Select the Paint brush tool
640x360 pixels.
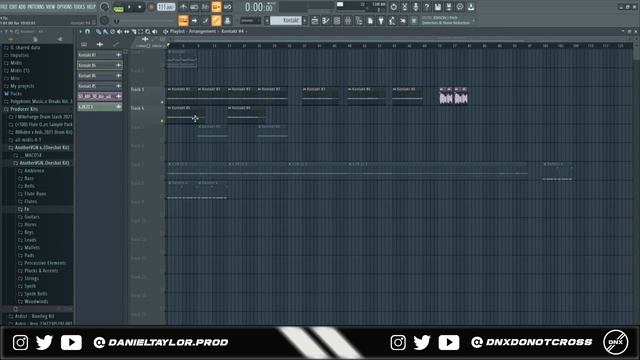pos(105,31)
